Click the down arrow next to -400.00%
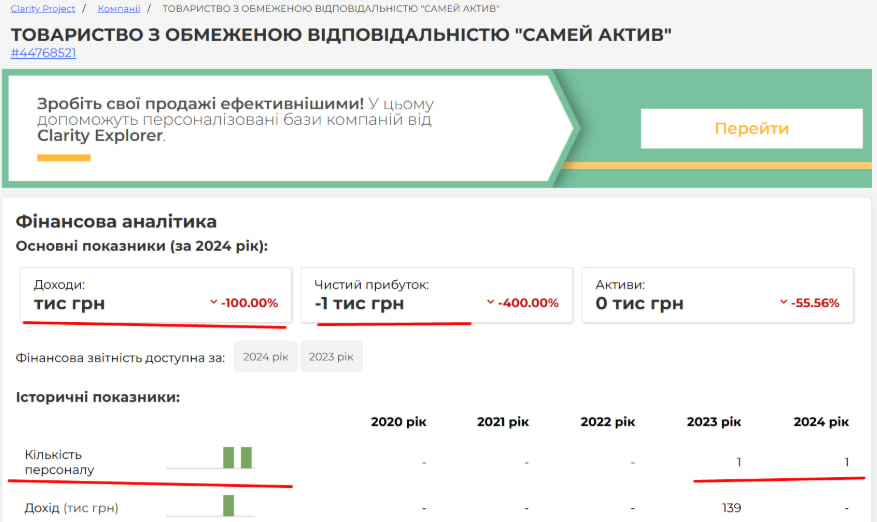877x522 pixels. 490,303
